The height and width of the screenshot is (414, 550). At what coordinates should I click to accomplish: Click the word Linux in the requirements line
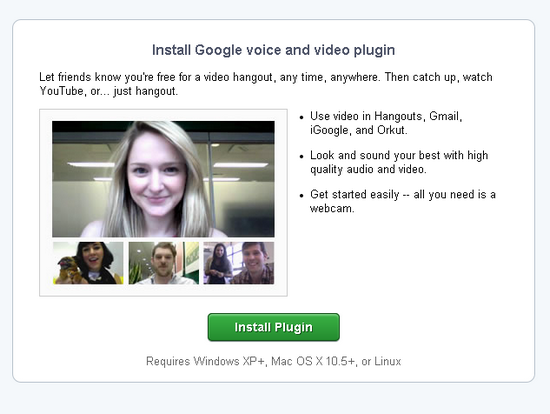388,361
